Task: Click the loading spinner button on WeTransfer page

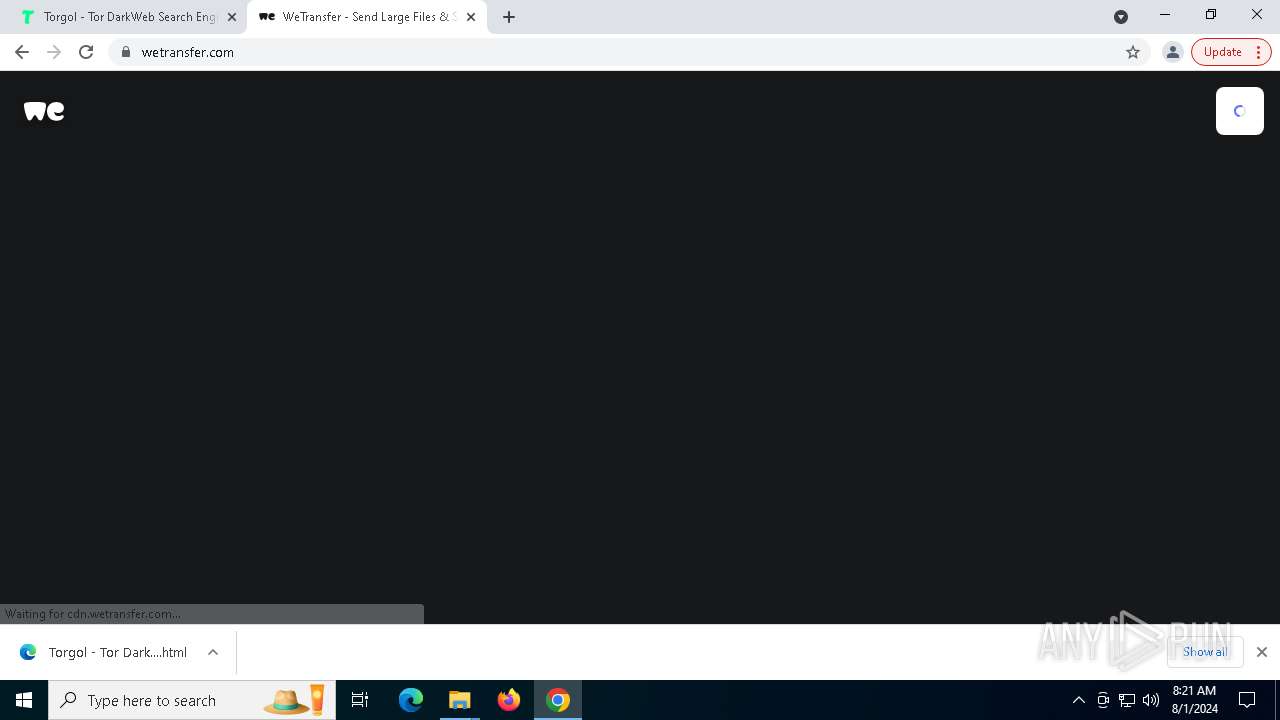Action: [1240, 111]
